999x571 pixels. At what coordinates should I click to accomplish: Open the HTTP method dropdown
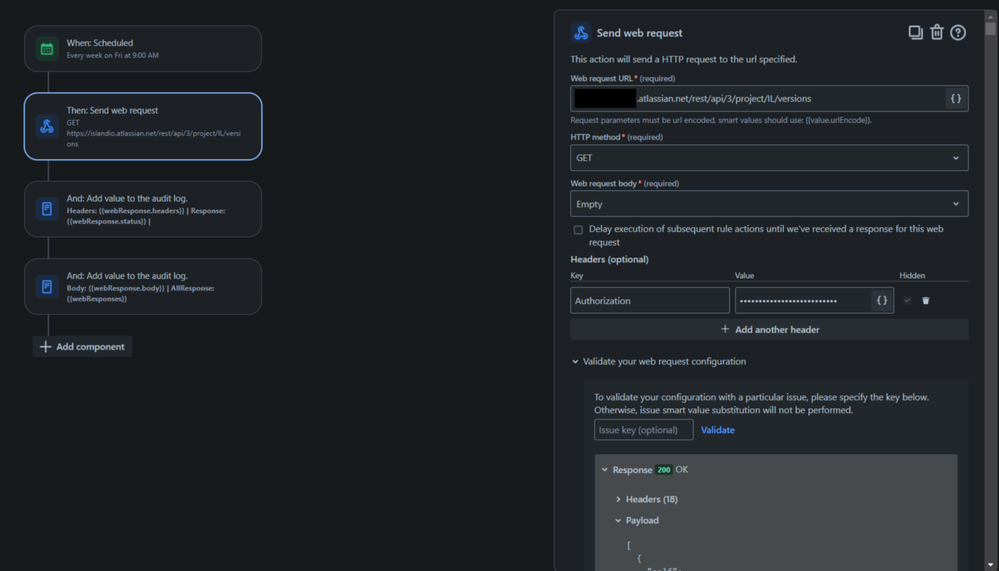pos(769,158)
